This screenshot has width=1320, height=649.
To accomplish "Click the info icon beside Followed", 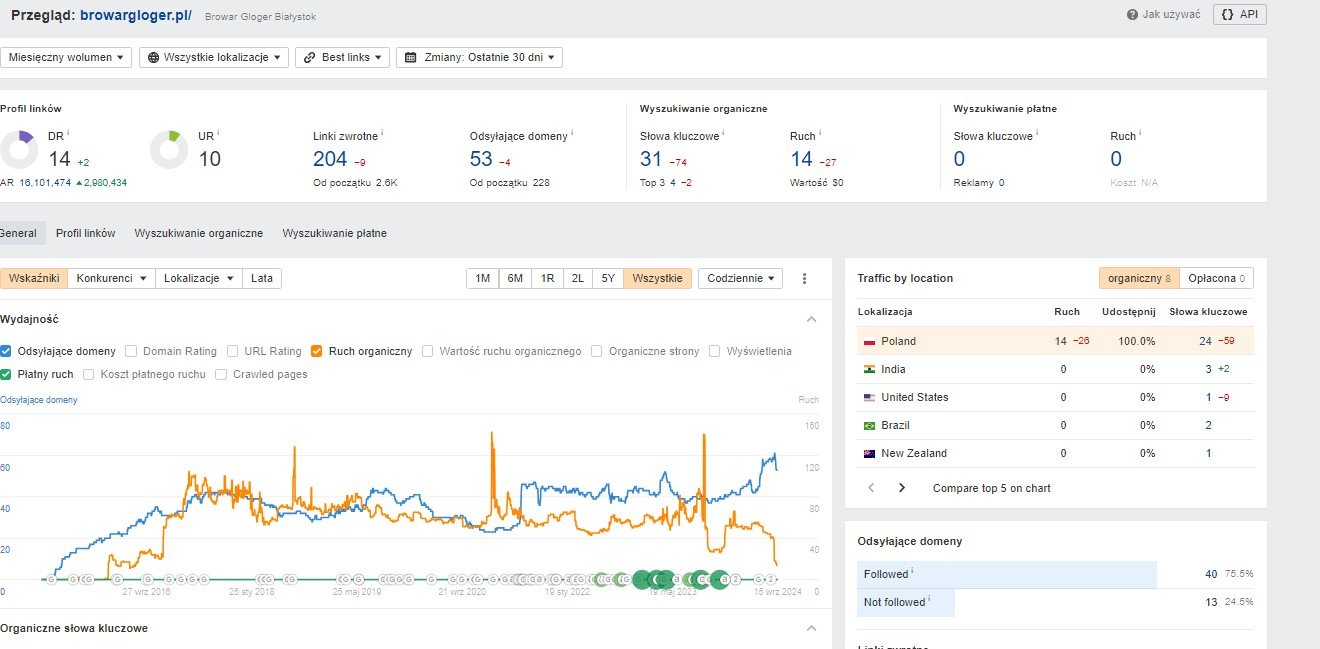I will 913,572.
